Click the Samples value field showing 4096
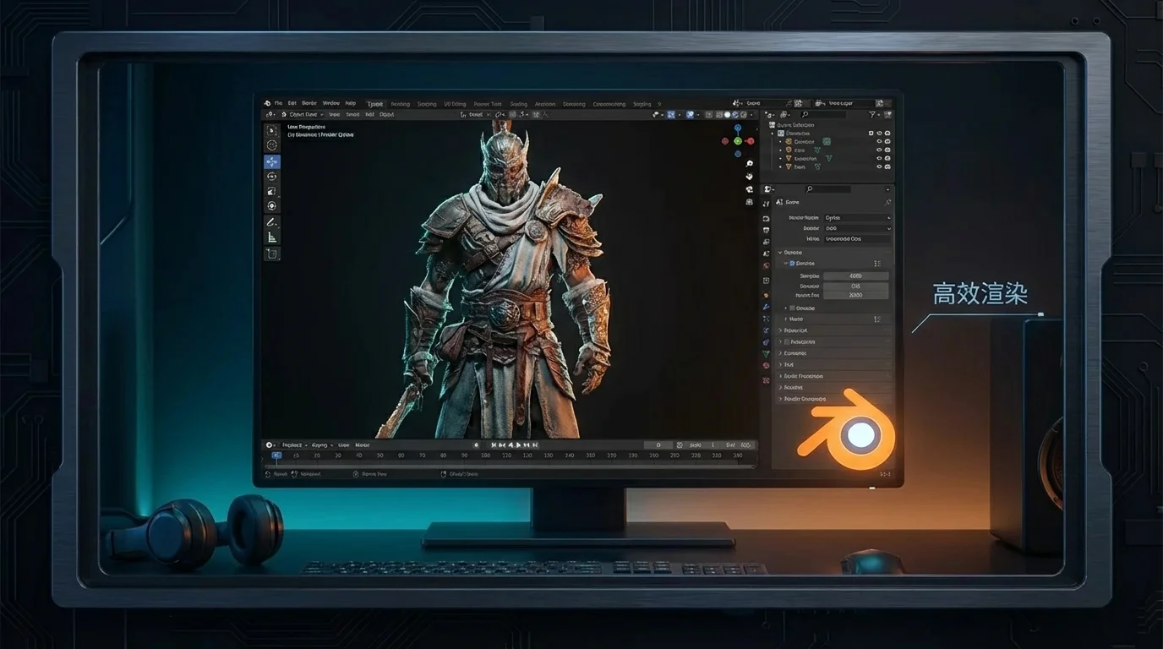Viewport: 1163px width, 649px height. pyautogui.click(x=856, y=276)
